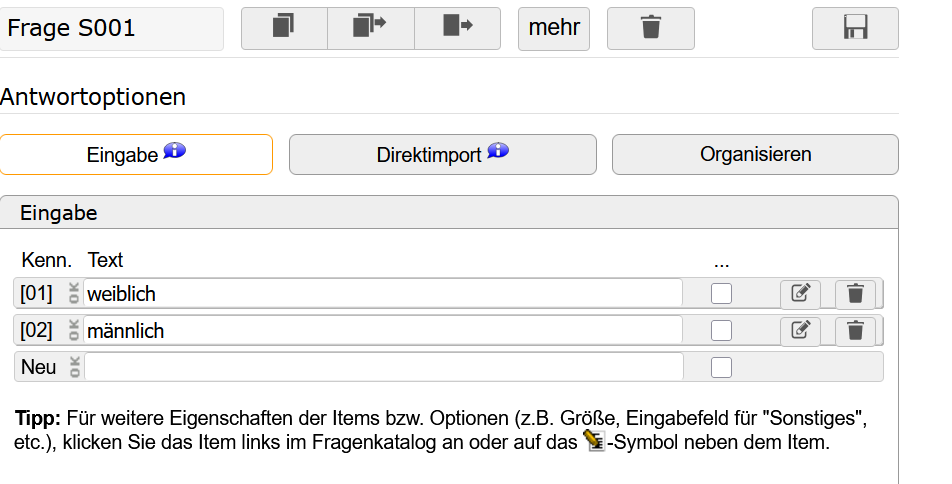952x484 pixels.
Task: Edit the 'männlich' option
Action: 800,330
